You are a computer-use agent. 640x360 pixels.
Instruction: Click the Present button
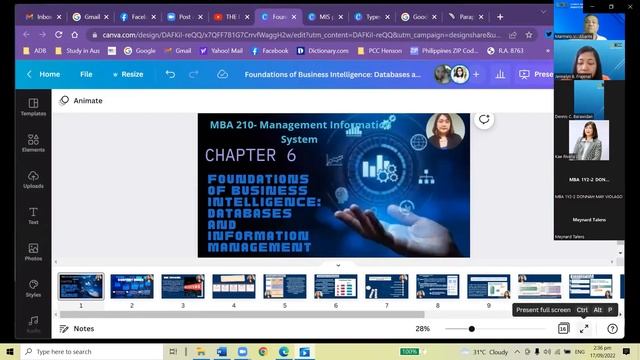(536, 74)
